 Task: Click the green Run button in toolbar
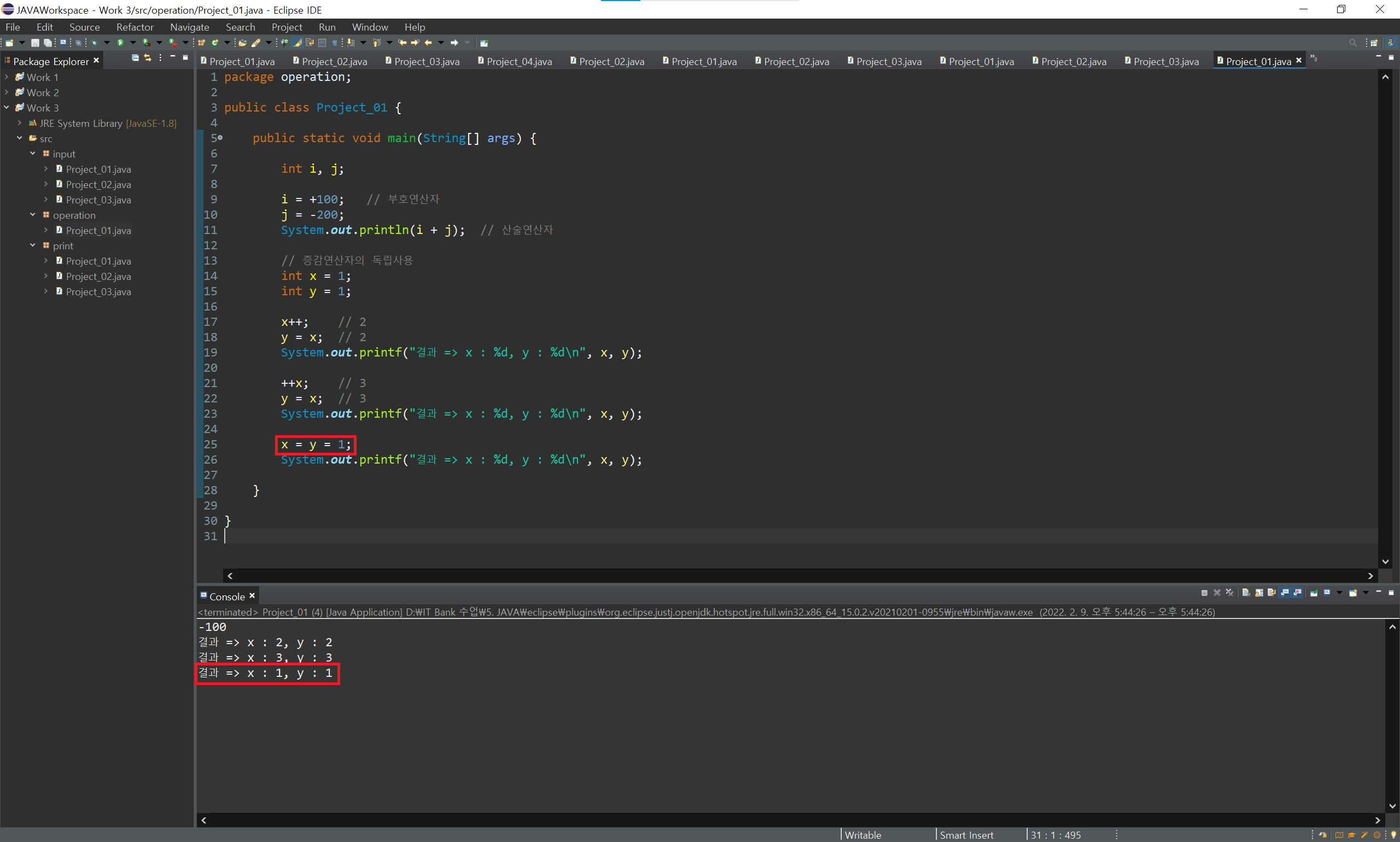pyautogui.click(x=120, y=43)
